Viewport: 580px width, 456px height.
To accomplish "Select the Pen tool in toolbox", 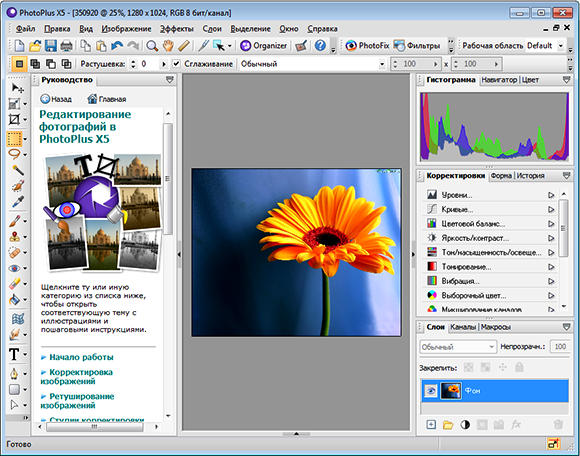I will [14, 374].
